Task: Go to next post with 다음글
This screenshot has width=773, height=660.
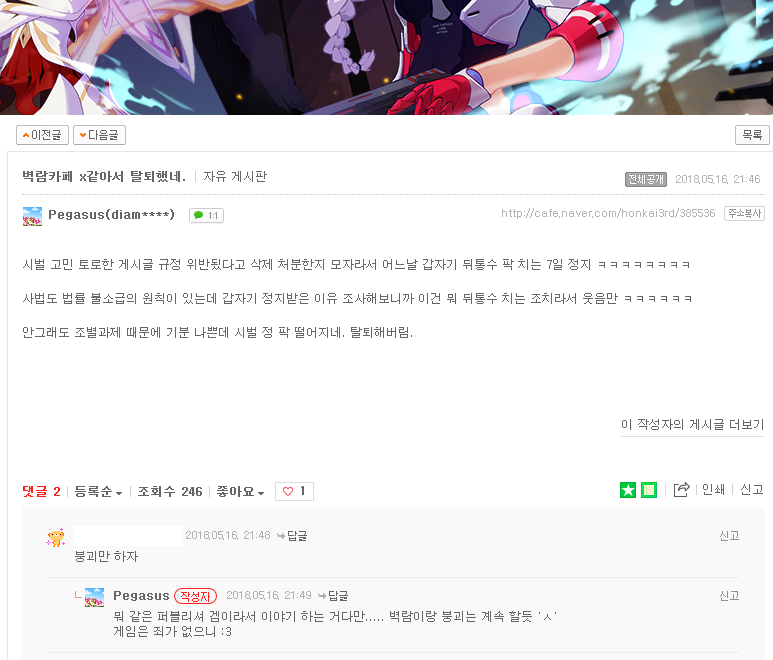Action: tap(99, 135)
